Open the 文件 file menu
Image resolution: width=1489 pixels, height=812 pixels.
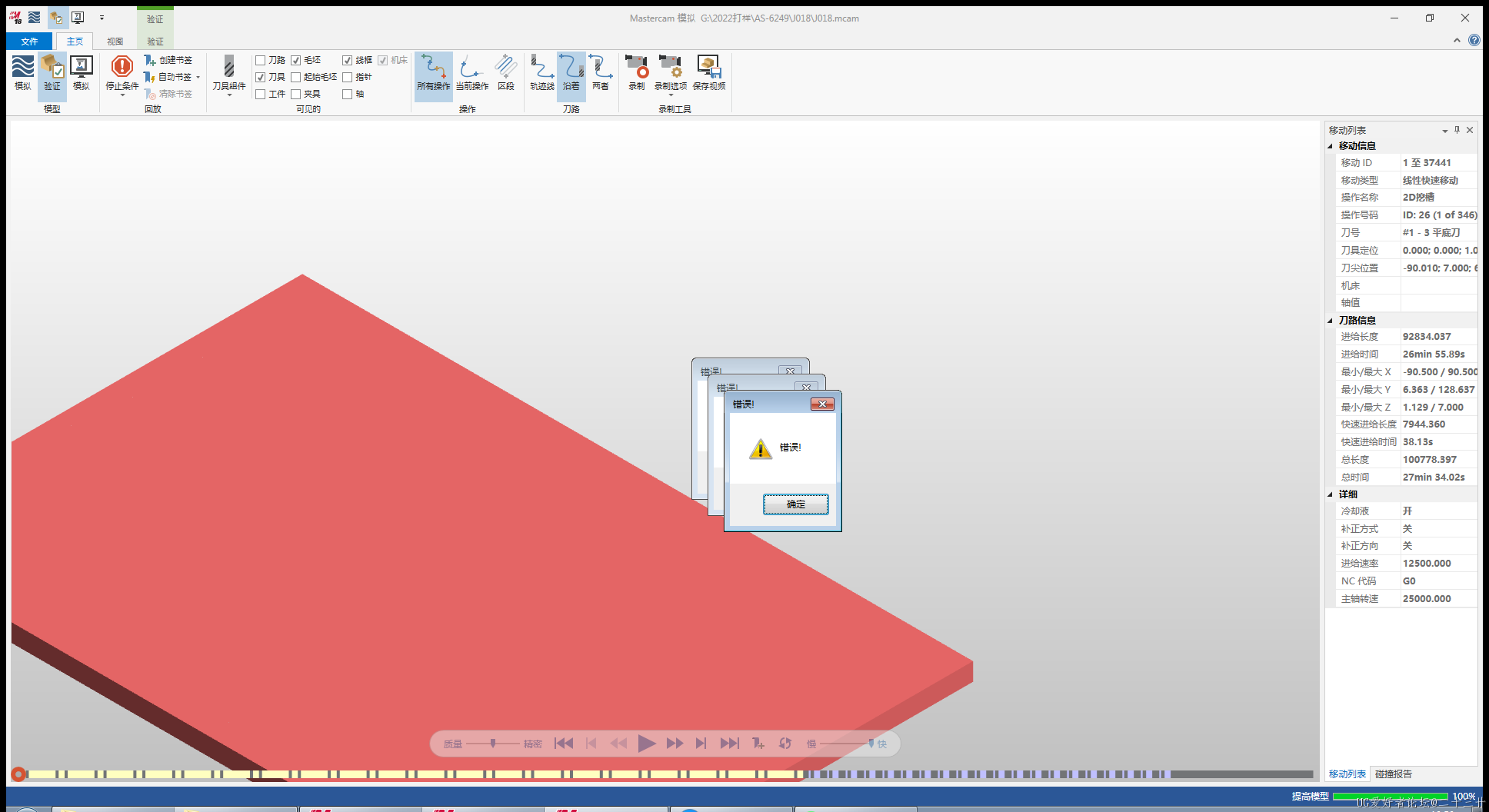(x=30, y=42)
